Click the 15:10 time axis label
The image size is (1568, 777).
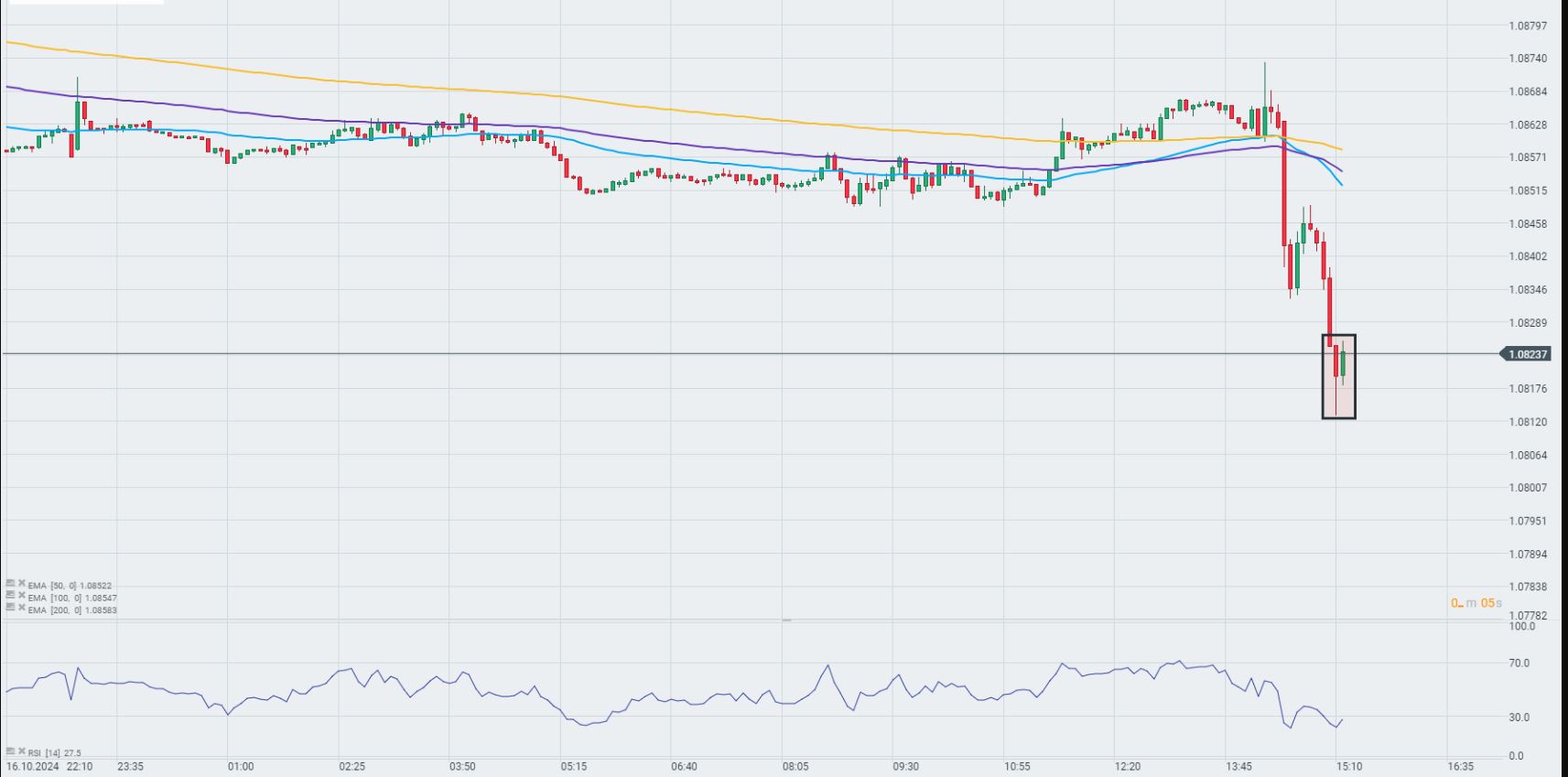pos(1348,766)
